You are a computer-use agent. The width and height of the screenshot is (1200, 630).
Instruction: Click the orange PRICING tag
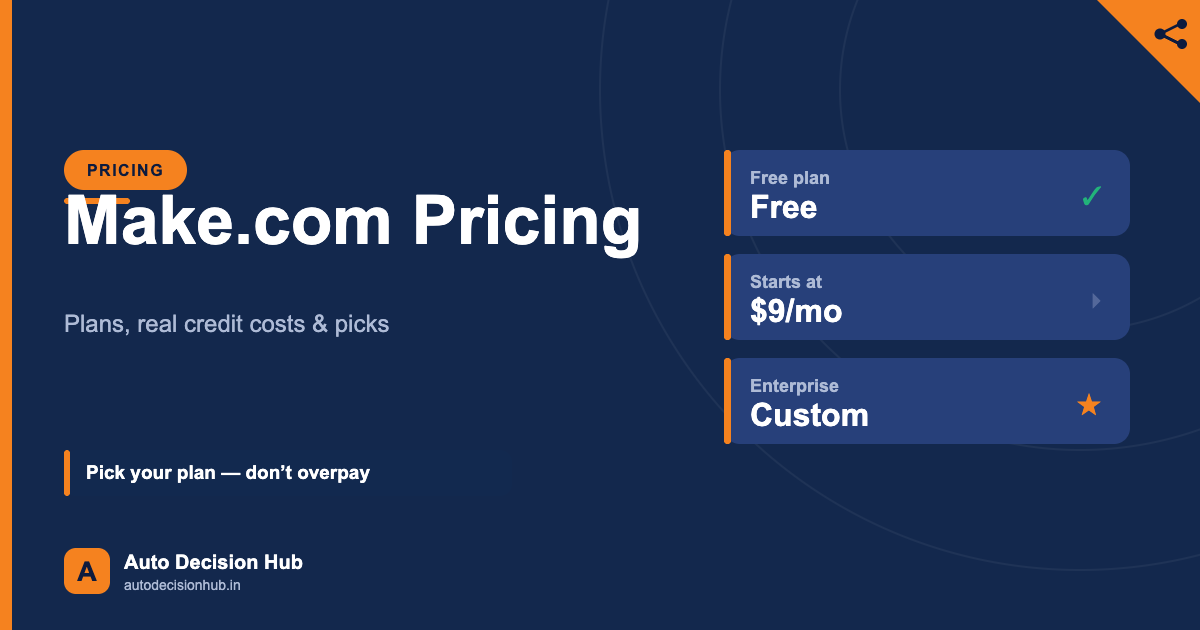click(125, 170)
